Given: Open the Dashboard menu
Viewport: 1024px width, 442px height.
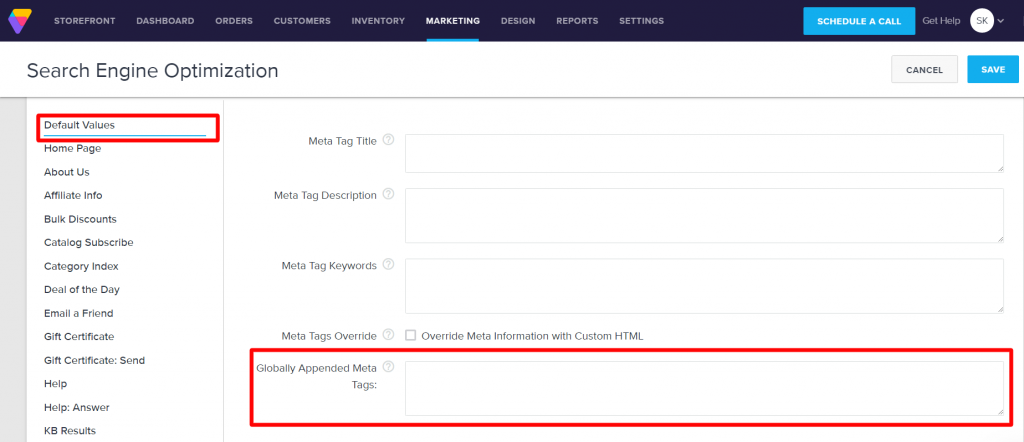Looking at the screenshot, I should pos(165,21).
